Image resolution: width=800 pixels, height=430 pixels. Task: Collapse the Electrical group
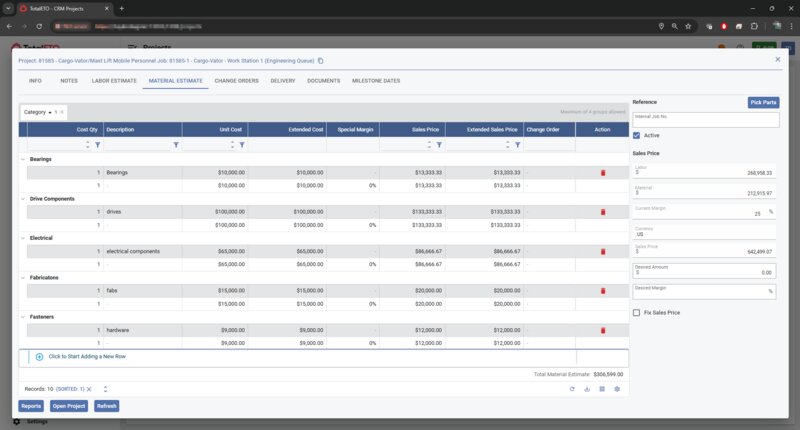point(23,238)
